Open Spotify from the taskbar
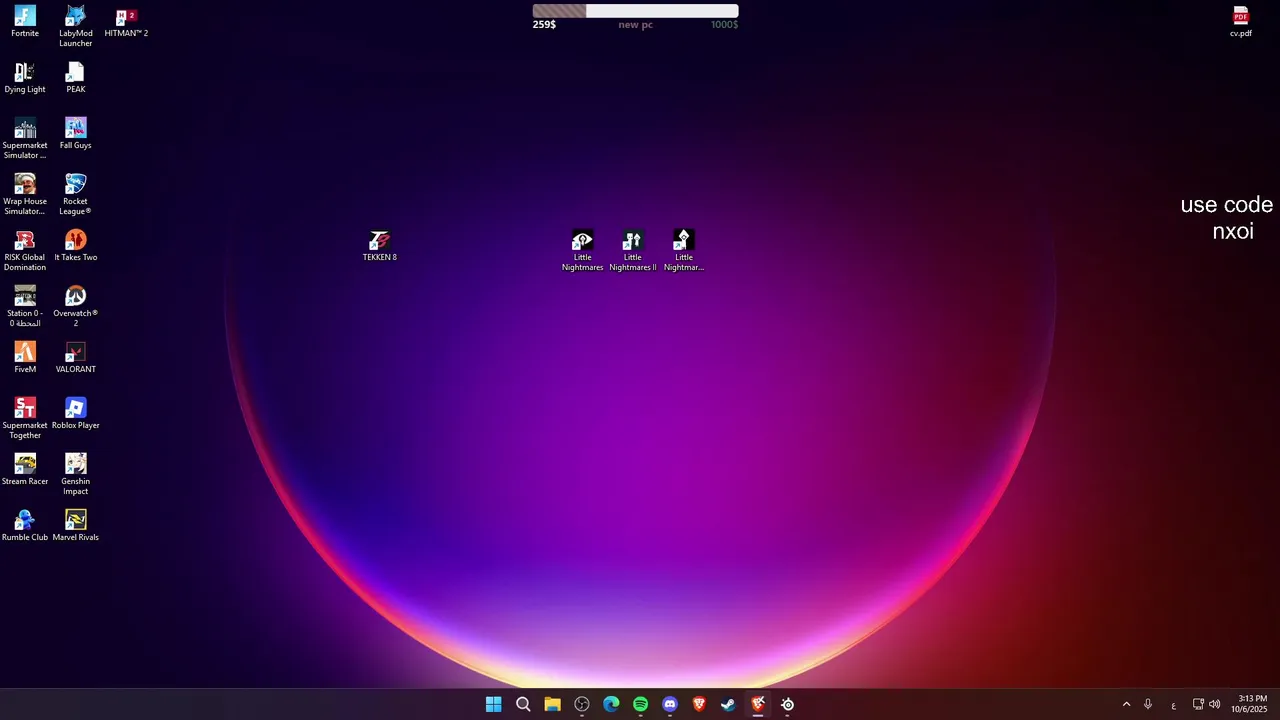Viewport: 1280px width, 720px height. pyautogui.click(x=640, y=704)
